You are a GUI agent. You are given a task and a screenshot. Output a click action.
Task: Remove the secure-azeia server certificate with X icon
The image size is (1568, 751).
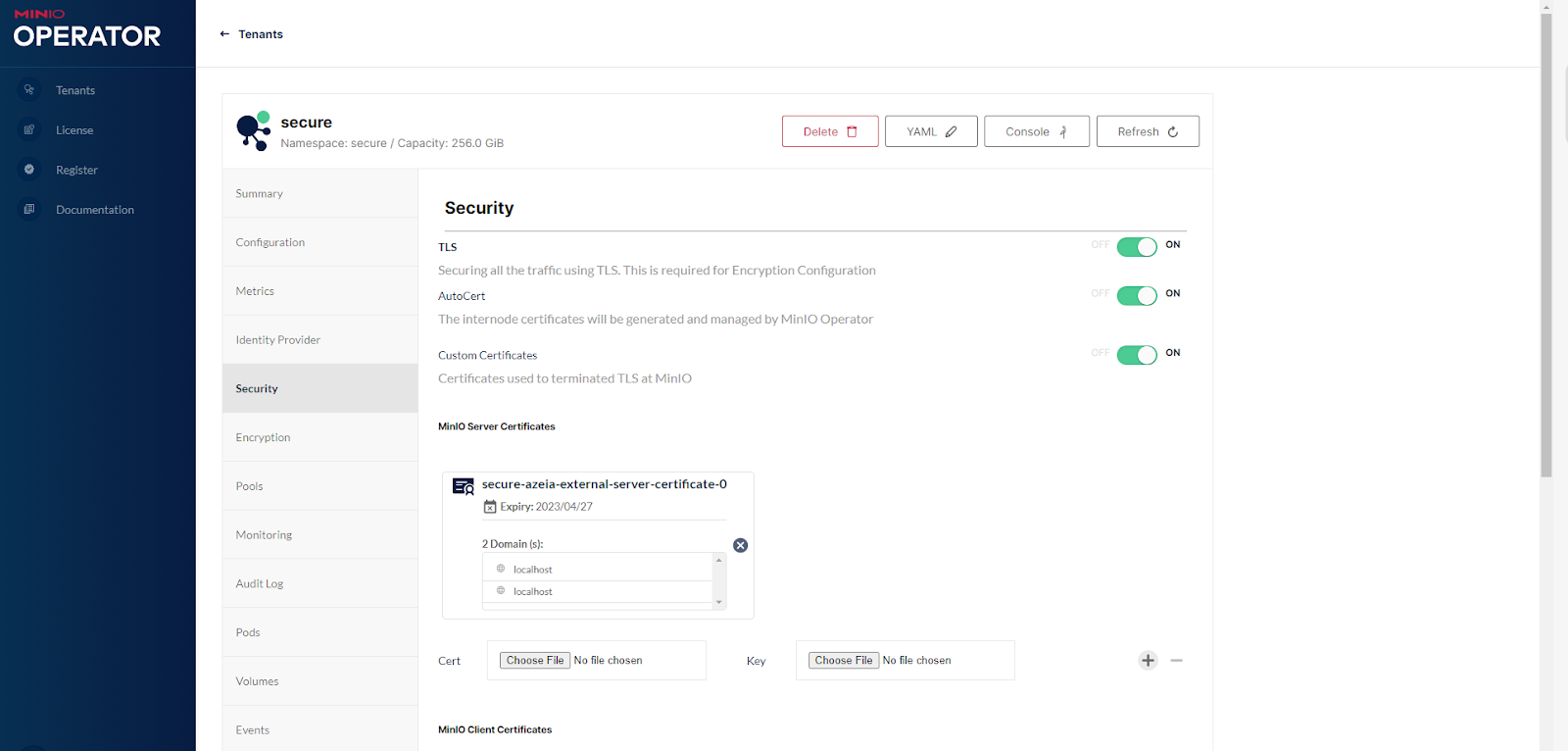click(740, 545)
